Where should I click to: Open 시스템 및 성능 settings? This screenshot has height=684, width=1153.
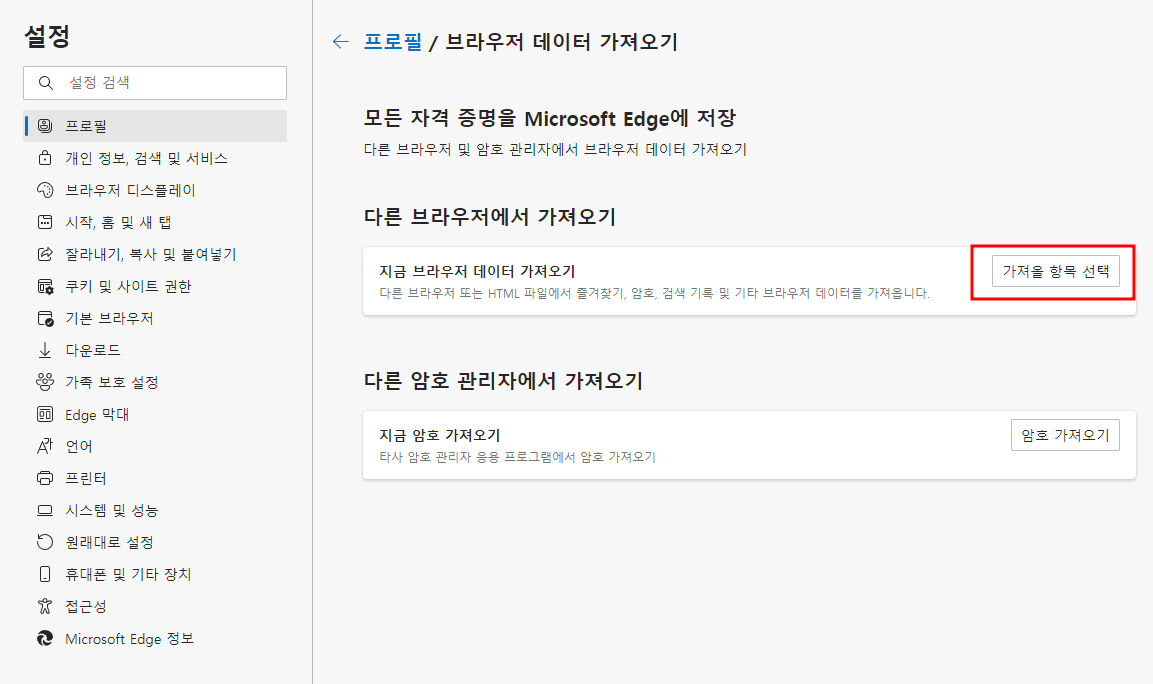155,510
